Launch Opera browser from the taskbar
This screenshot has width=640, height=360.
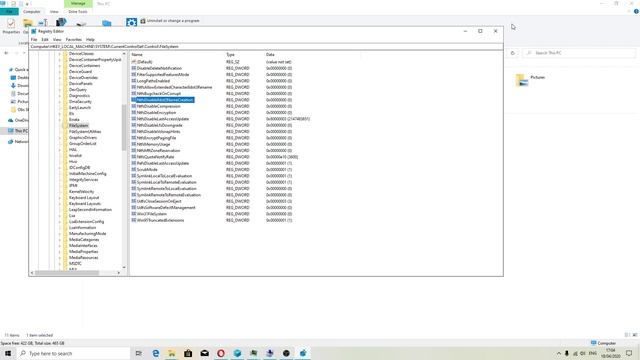[x=221, y=353]
